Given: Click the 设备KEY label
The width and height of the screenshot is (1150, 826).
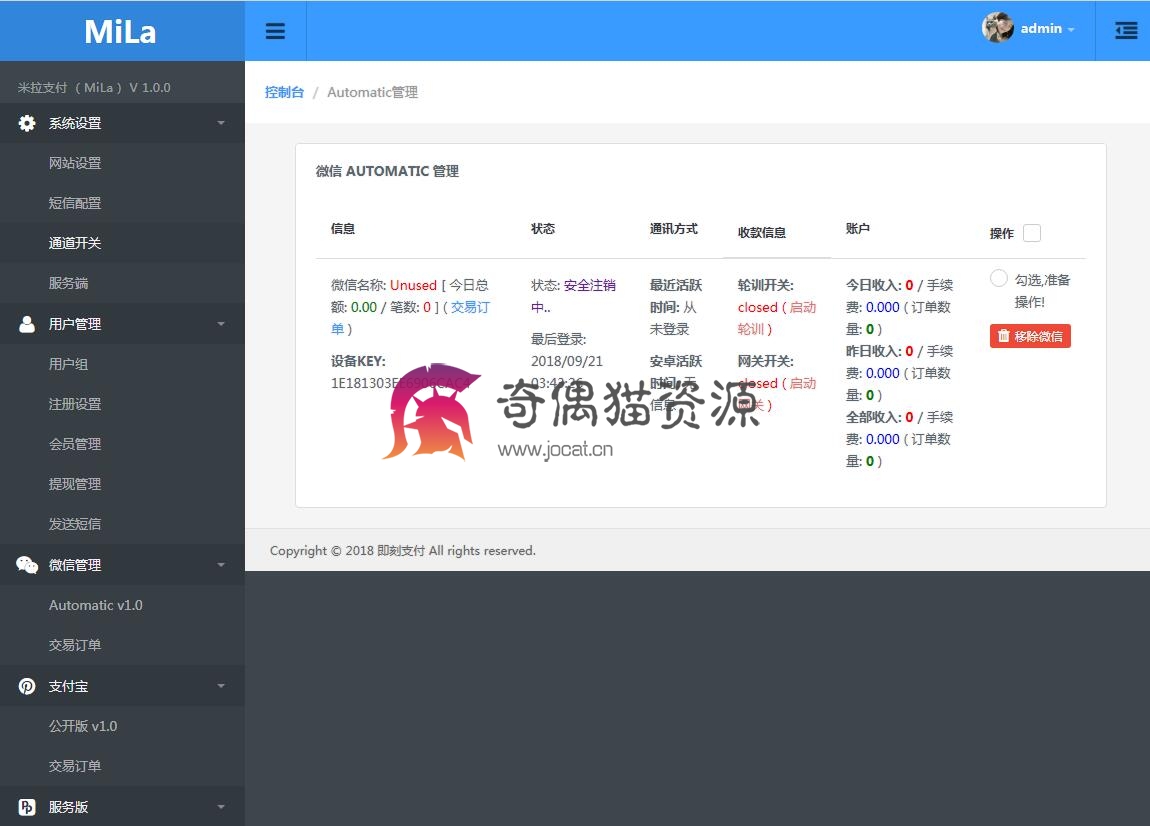Looking at the screenshot, I should click(x=358, y=362).
